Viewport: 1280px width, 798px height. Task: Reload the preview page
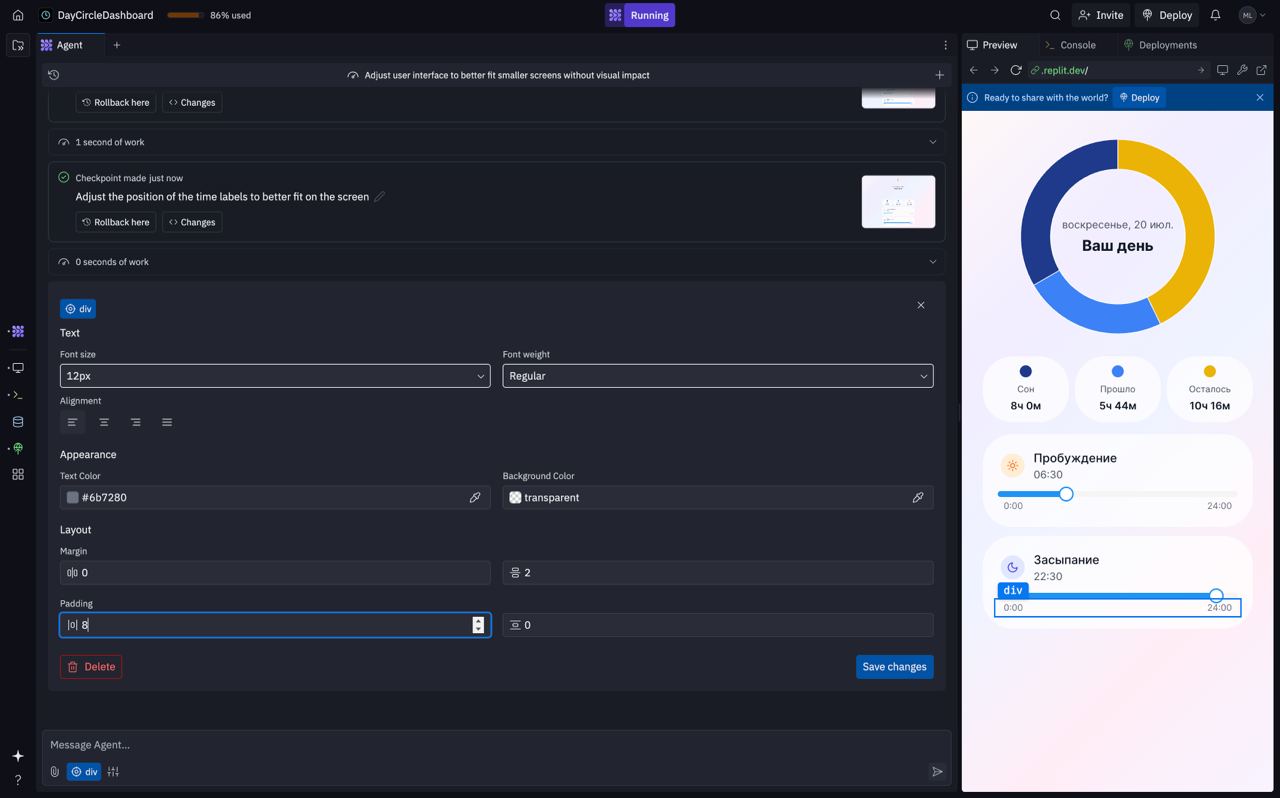point(1015,70)
